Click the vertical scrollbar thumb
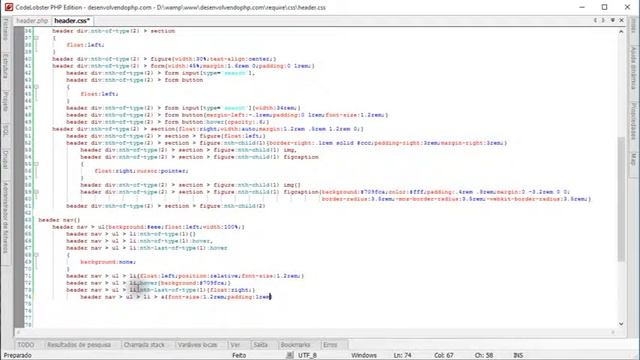 [621, 199]
